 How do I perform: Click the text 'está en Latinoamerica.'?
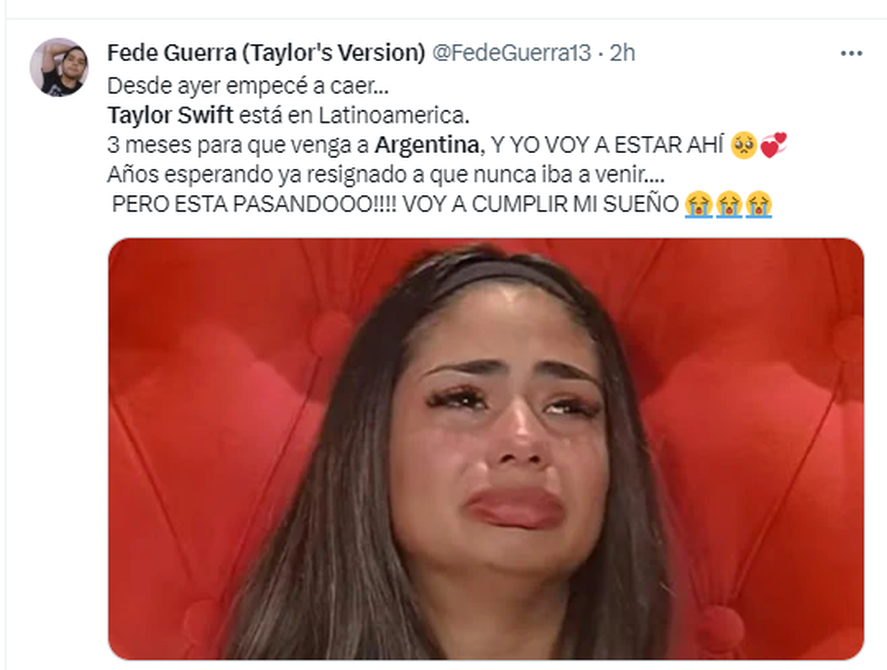click(x=354, y=115)
